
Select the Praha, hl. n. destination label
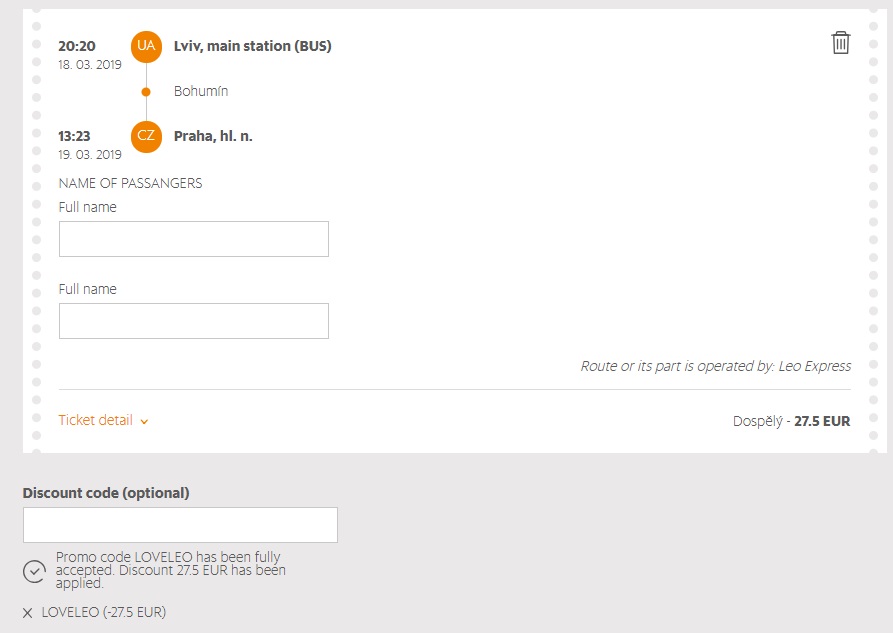coord(213,136)
